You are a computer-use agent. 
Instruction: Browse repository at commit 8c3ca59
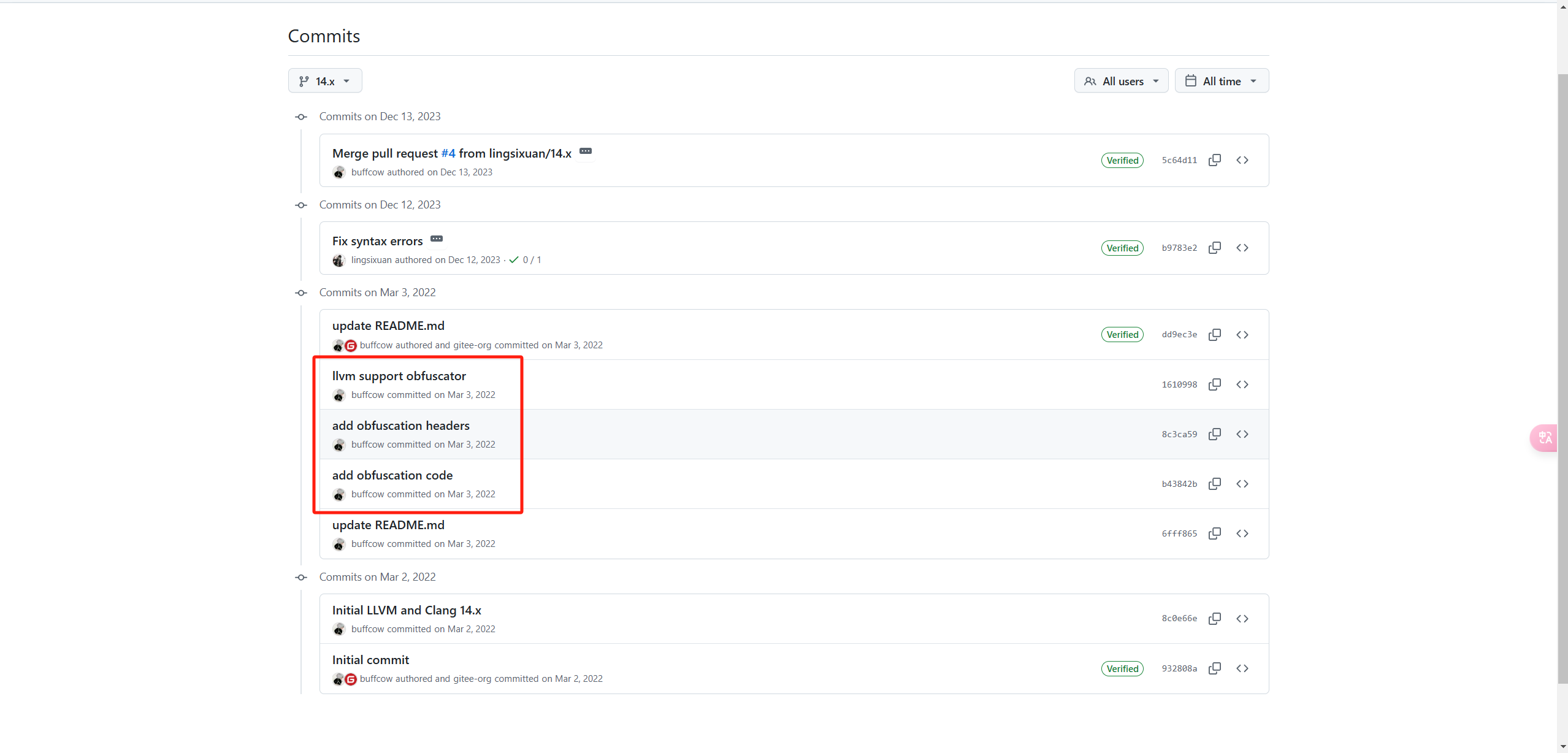(x=1242, y=434)
